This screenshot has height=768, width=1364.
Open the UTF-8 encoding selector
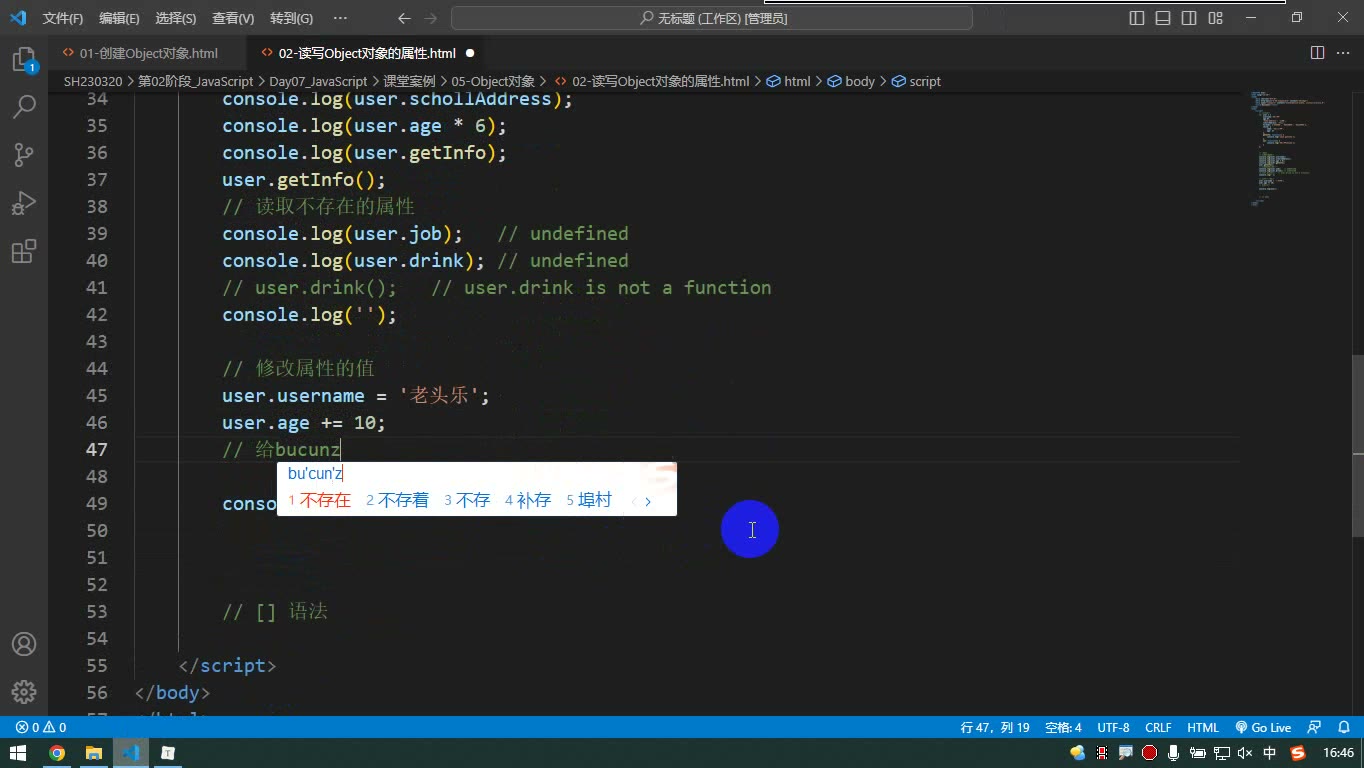pos(1113,728)
